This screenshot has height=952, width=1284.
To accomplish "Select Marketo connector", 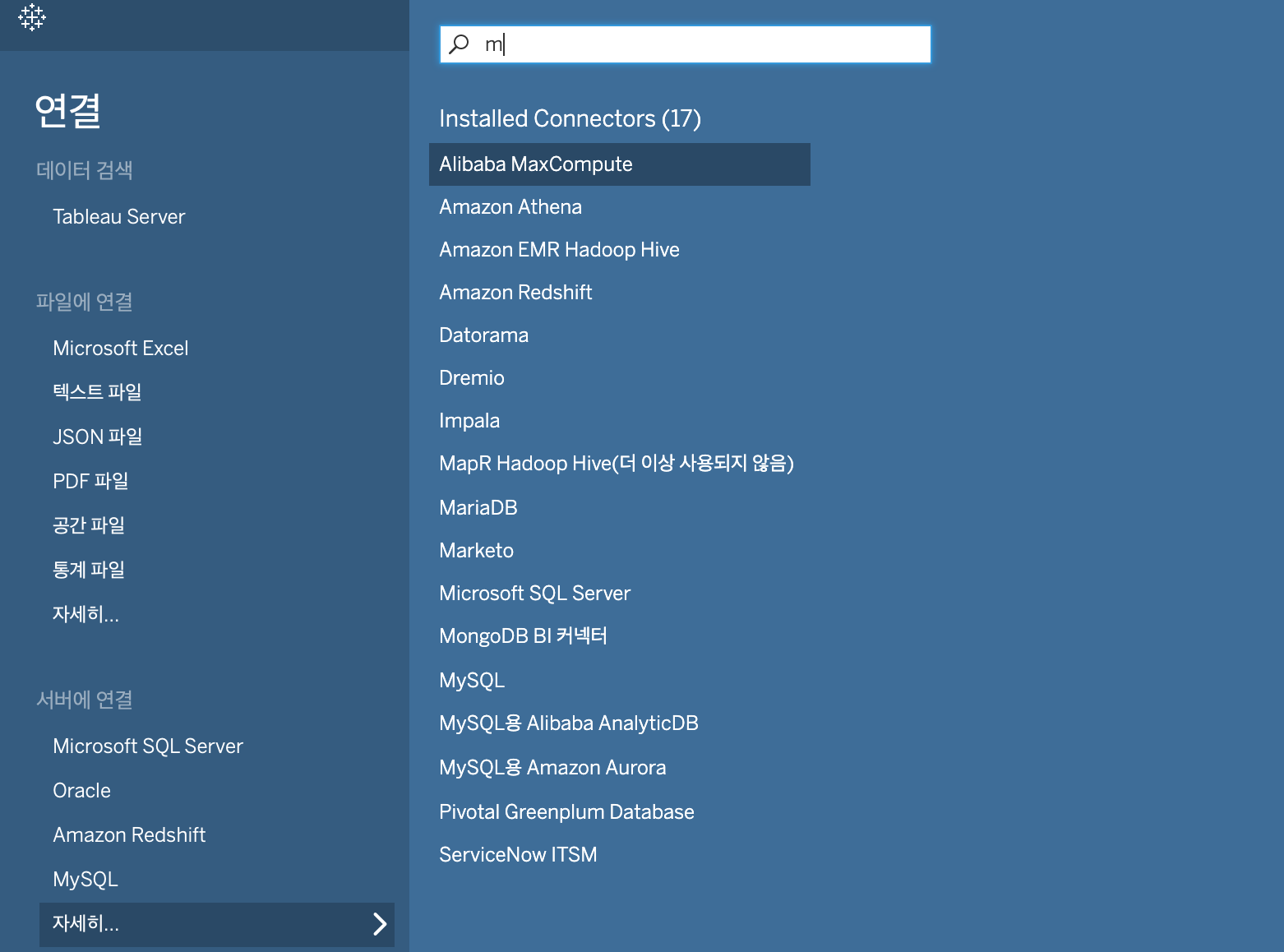I will pyautogui.click(x=476, y=551).
